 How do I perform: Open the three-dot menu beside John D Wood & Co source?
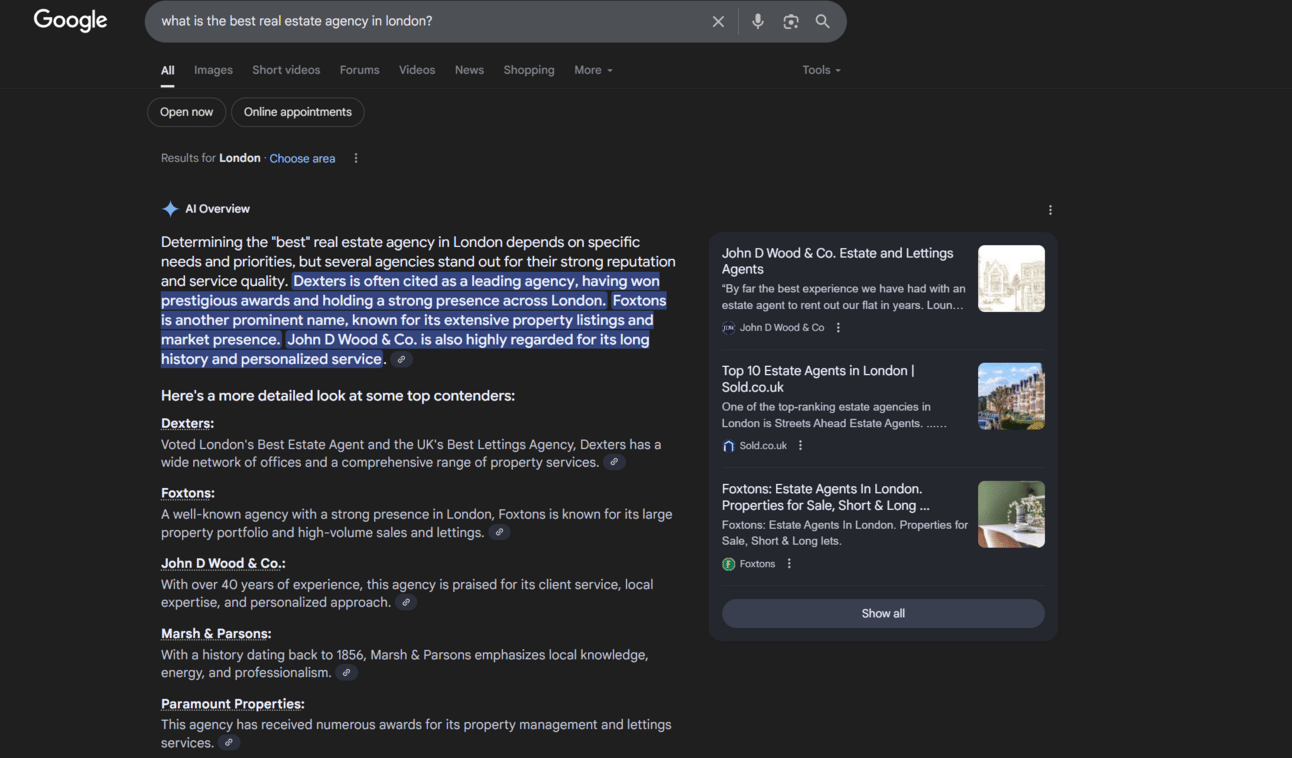click(838, 327)
